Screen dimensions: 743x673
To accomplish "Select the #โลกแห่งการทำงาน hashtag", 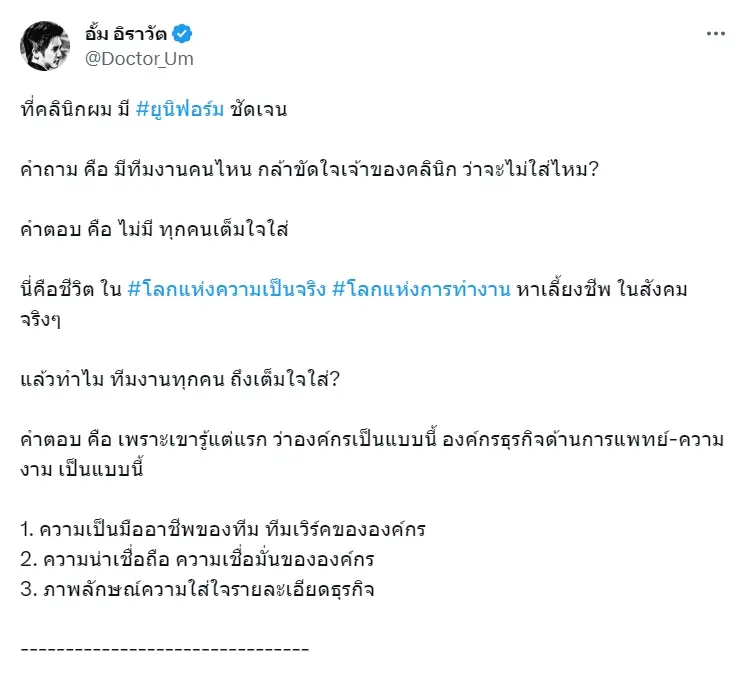I will (422, 289).
